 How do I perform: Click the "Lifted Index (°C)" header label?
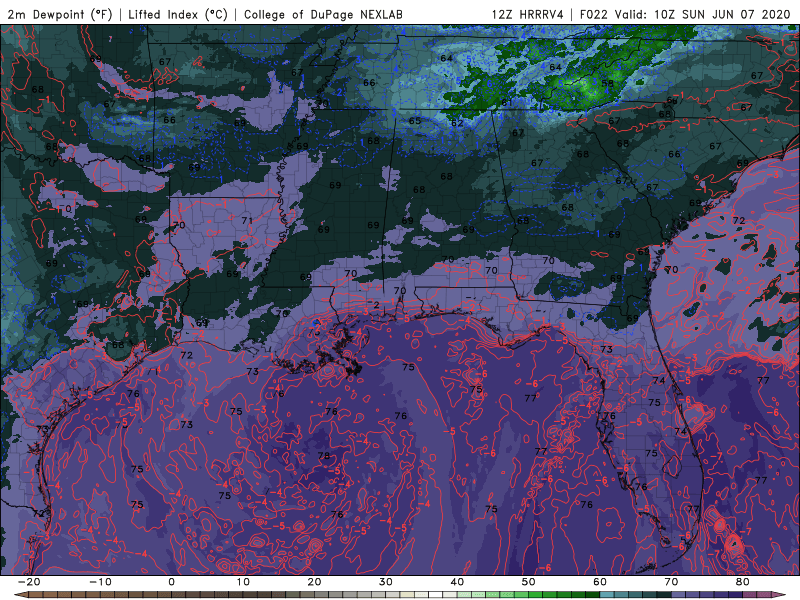178,14
